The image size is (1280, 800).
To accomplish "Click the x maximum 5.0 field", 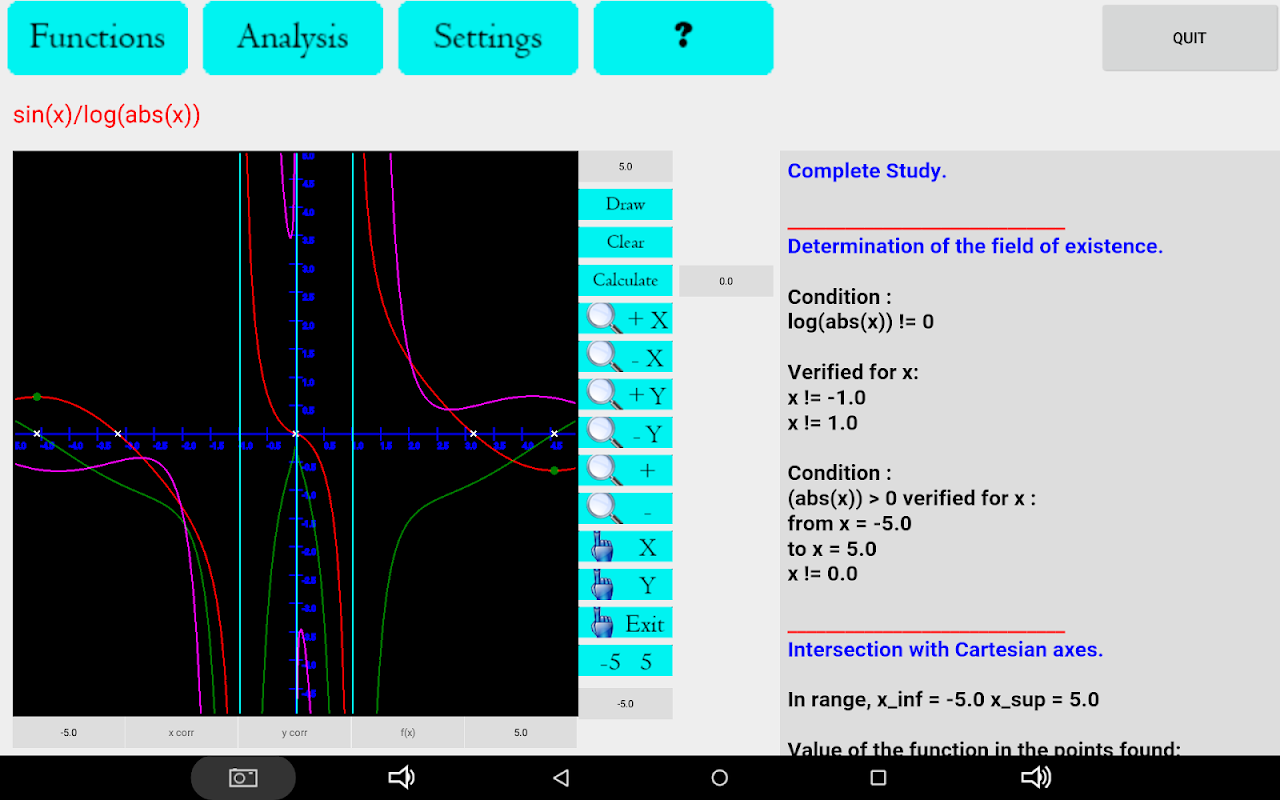I will point(520,732).
